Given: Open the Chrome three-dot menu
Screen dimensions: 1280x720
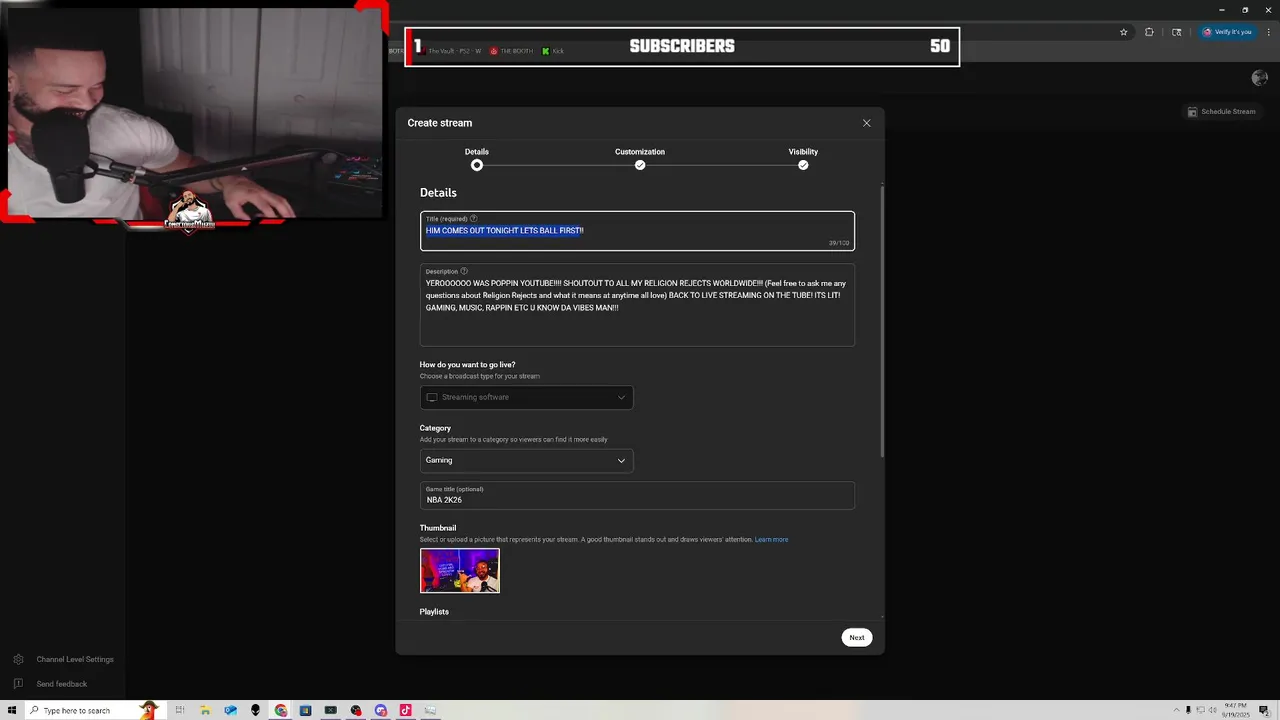Looking at the screenshot, I should (x=1268, y=32).
